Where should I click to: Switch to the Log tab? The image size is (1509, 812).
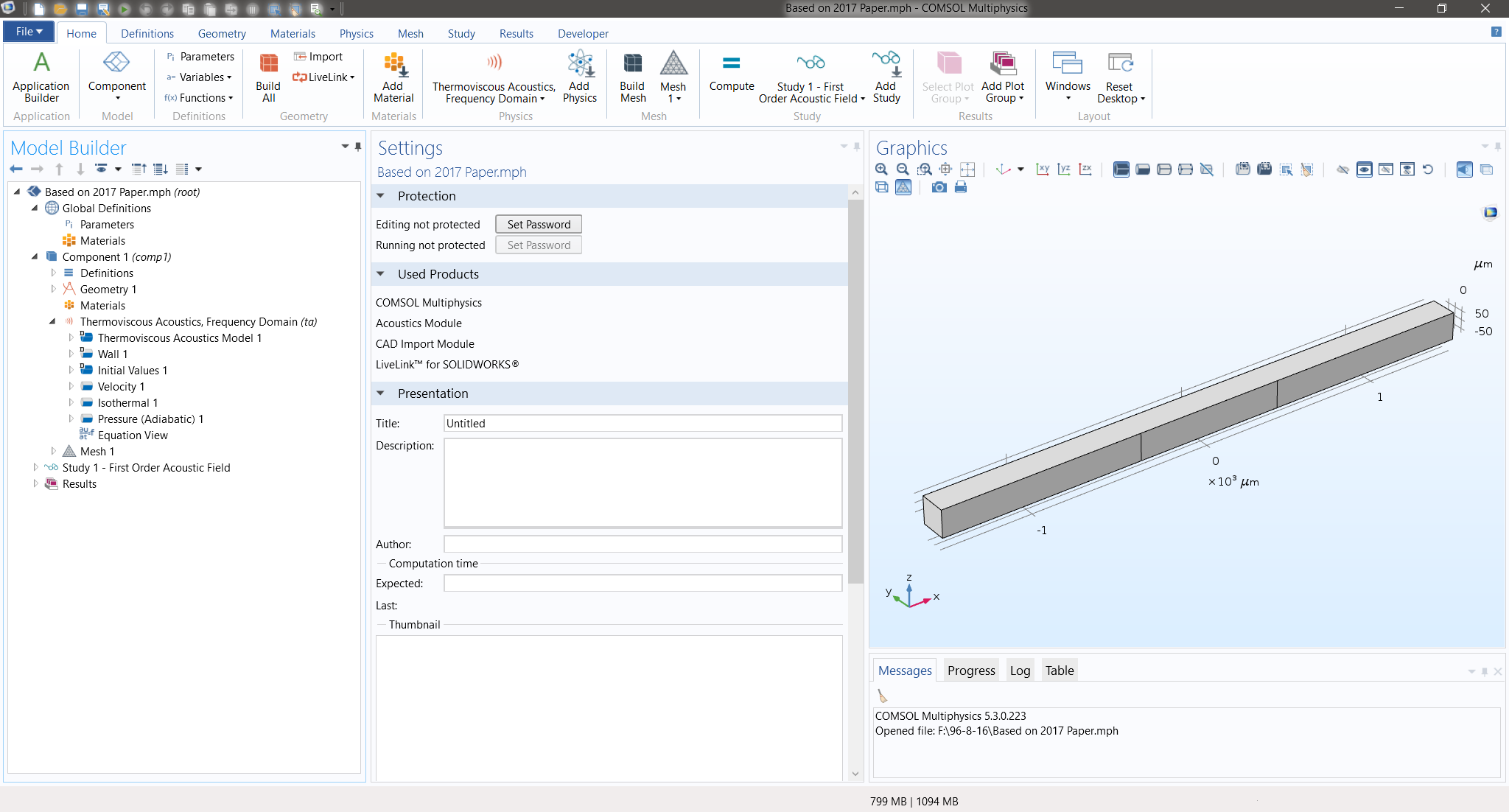point(1020,671)
